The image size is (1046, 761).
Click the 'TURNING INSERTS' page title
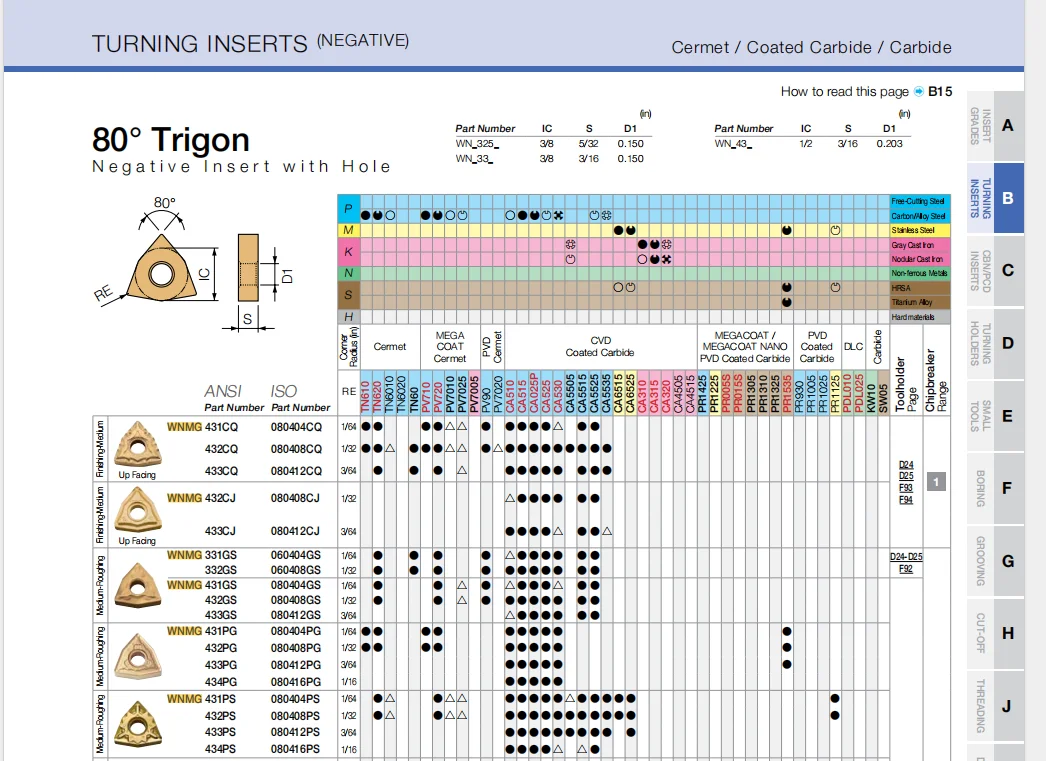199,44
